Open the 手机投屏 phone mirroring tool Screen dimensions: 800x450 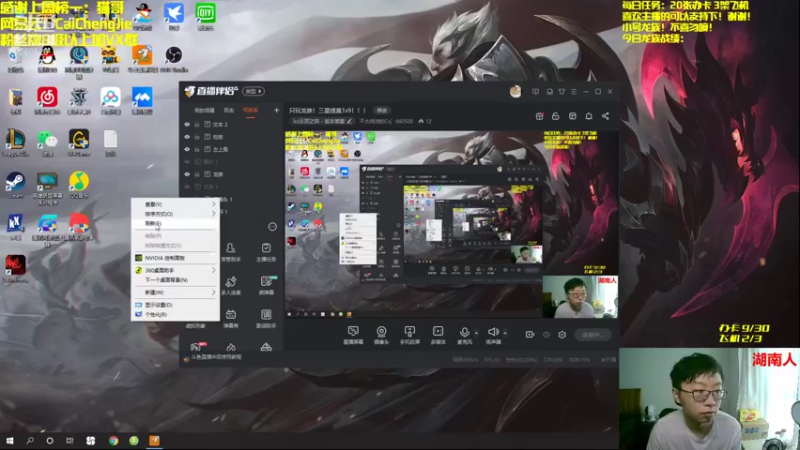(x=410, y=335)
